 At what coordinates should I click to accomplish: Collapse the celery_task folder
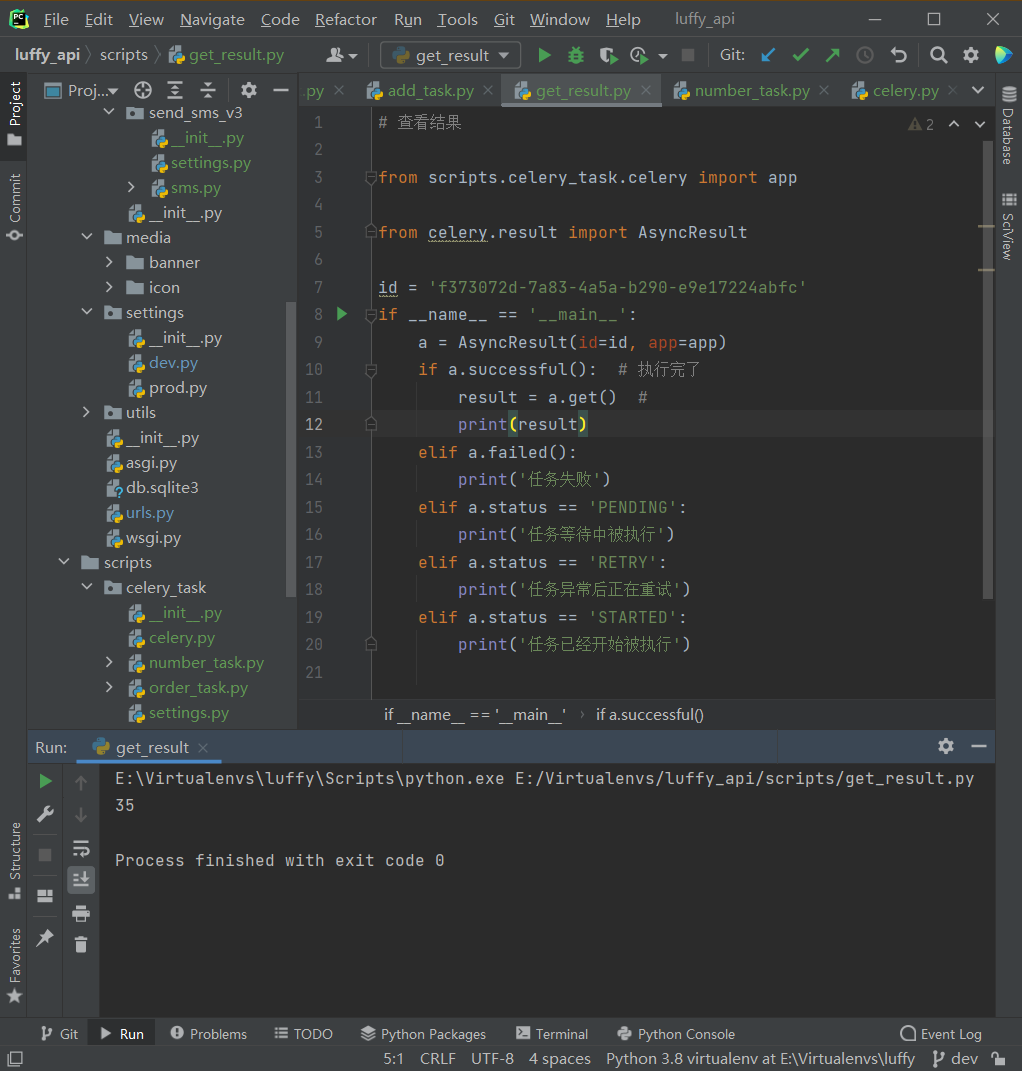pos(88,588)
